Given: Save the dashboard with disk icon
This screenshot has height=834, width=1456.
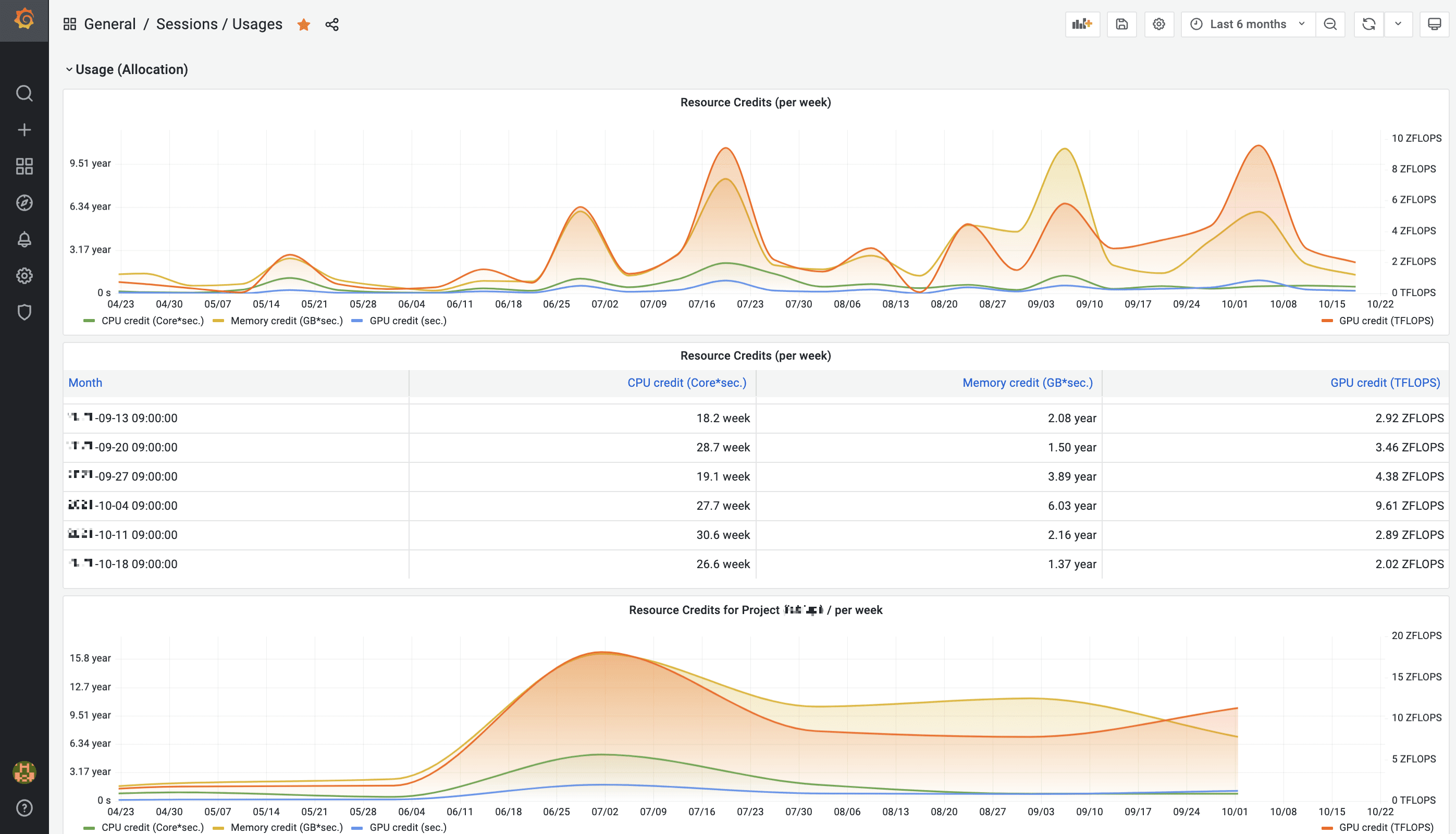Looking at the screenshot, I should click(1121, 24).
